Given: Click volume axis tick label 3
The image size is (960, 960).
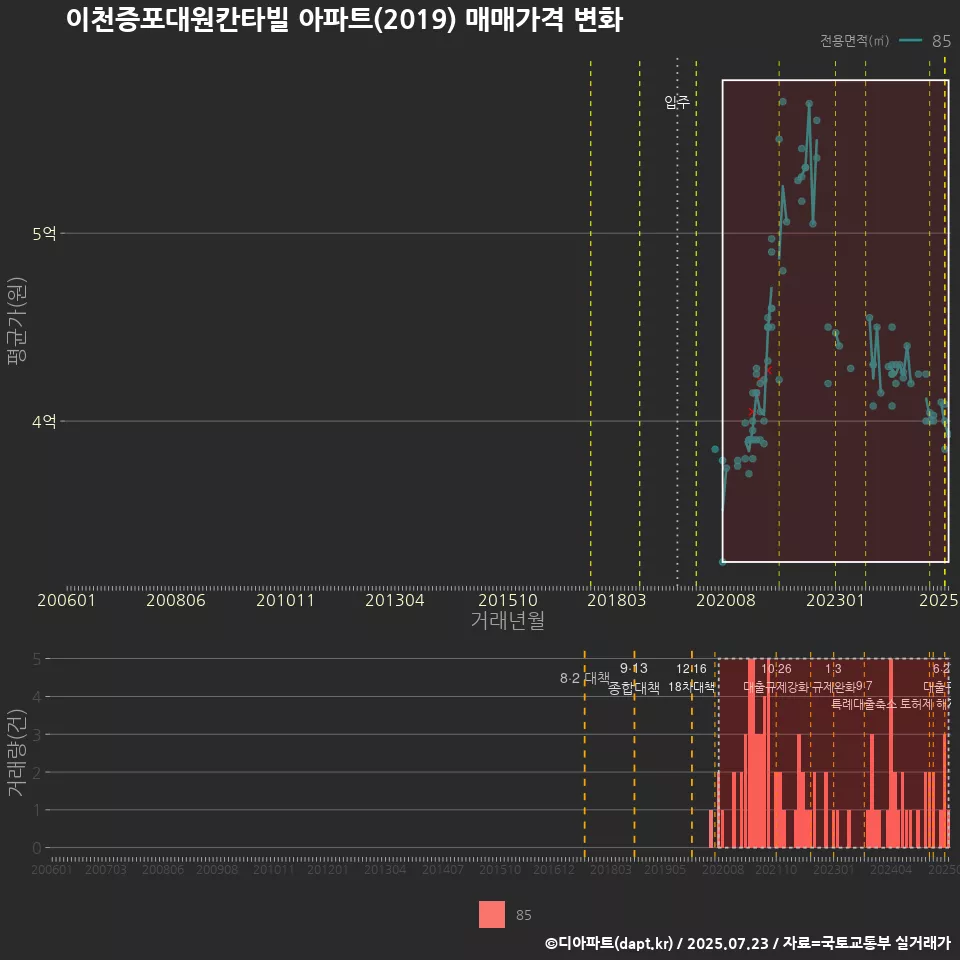Looking at the screenshot, I should tap(37, 735).
